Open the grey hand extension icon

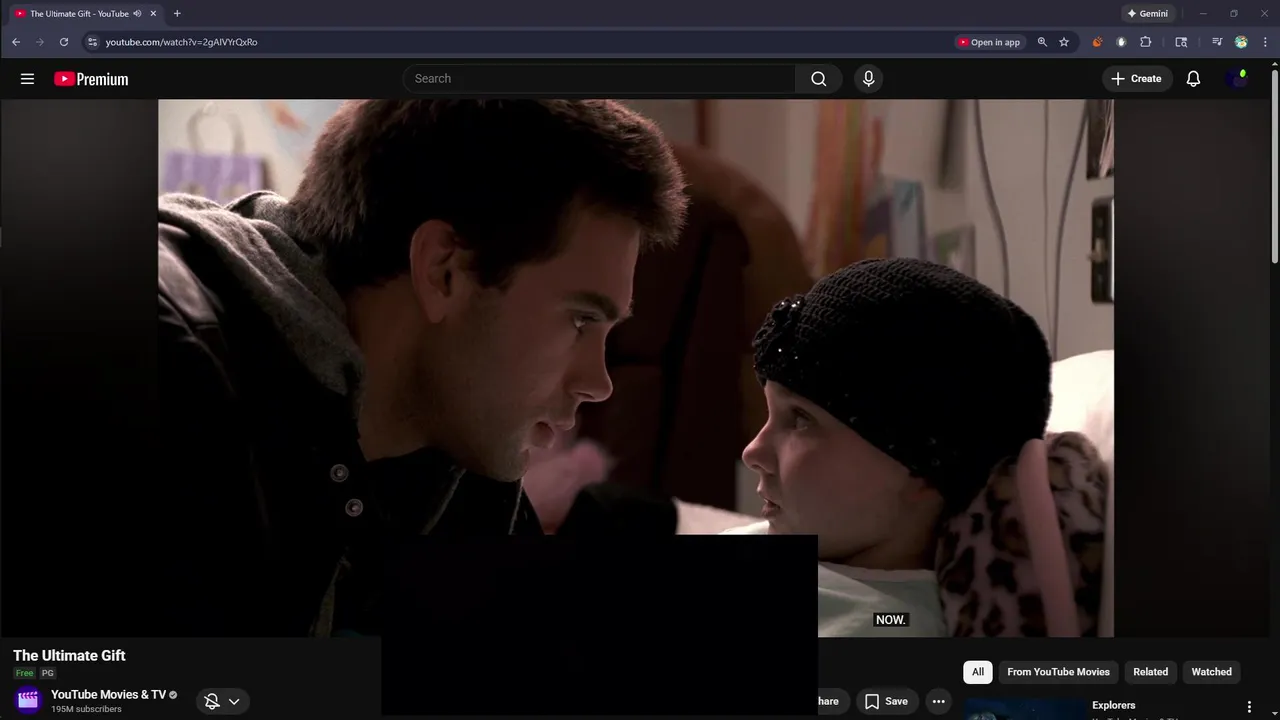click(x=1121, y=42)
